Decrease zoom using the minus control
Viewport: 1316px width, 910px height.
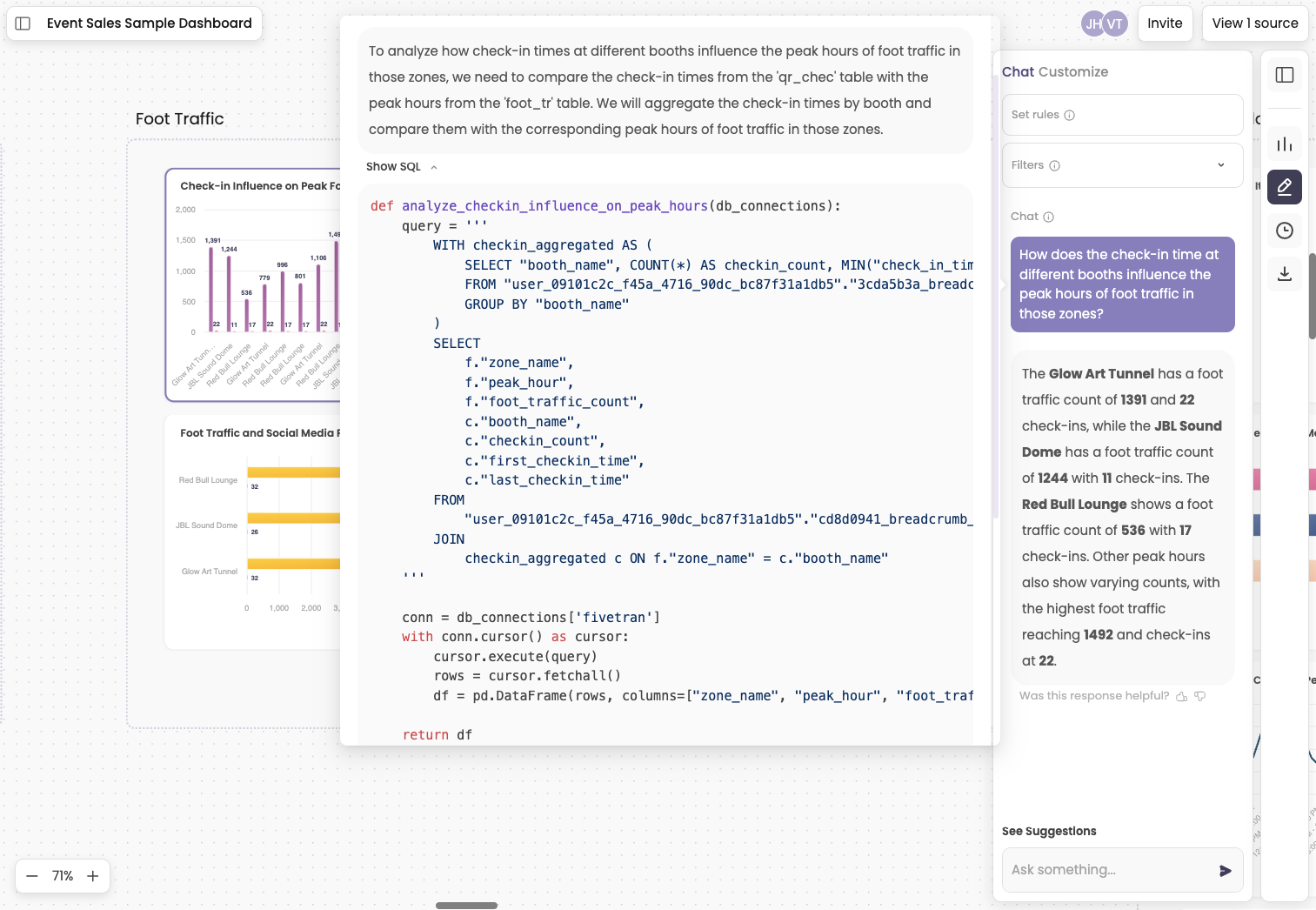pos(32,876)
